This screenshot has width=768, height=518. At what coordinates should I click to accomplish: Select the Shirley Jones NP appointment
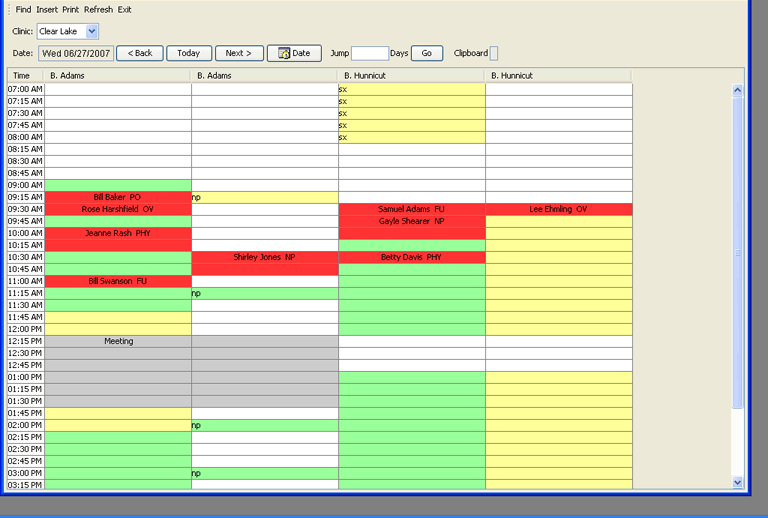264,257
